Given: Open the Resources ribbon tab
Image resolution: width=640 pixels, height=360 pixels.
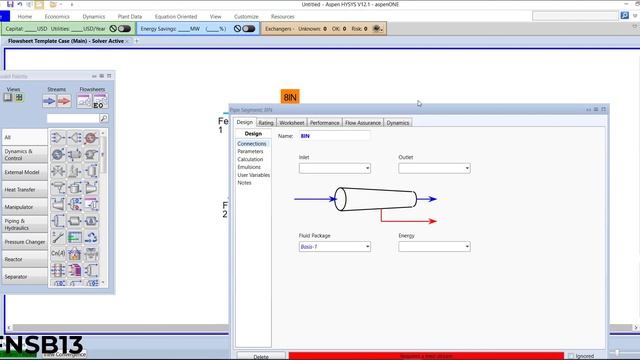Looking at the screenshot, I should coord(282,16).
